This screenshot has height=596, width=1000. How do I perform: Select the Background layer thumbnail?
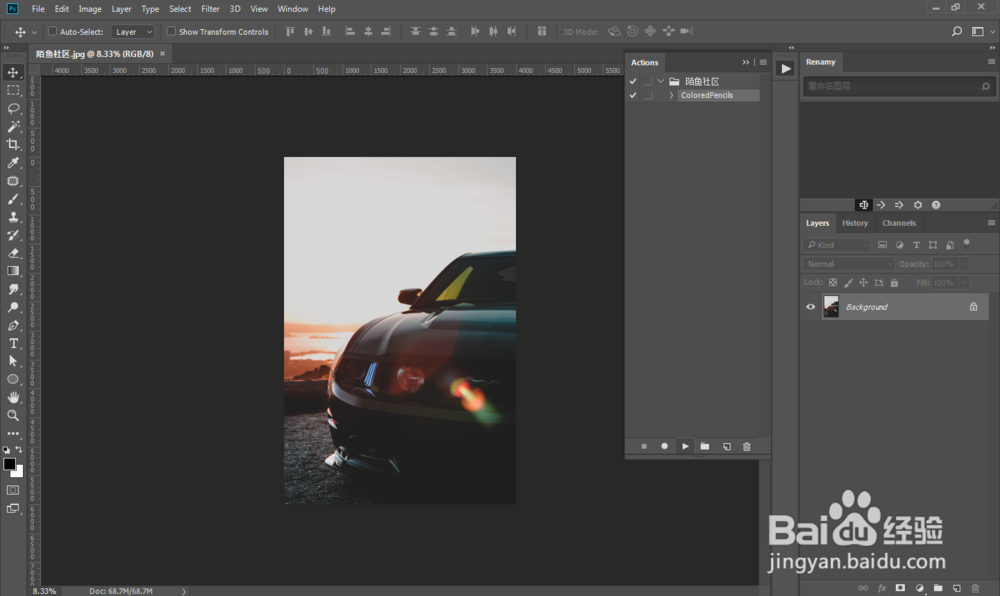(x=831, y=307)
